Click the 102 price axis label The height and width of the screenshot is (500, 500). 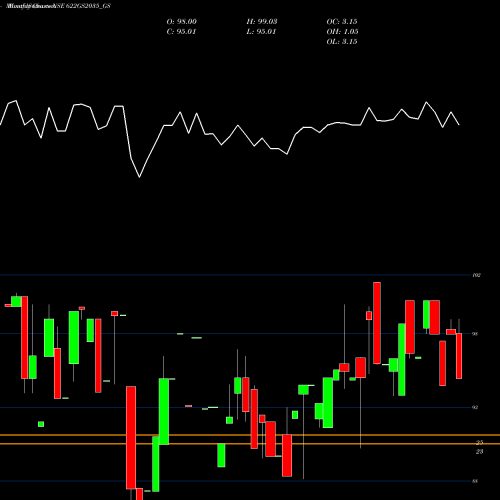[477, 275]
